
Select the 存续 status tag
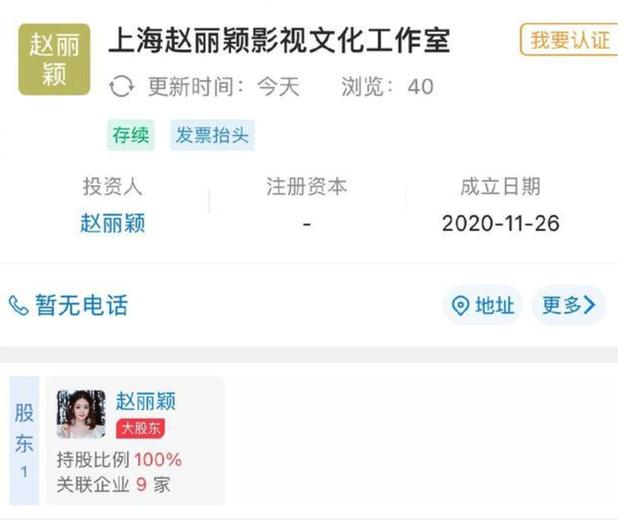(131, 135)
